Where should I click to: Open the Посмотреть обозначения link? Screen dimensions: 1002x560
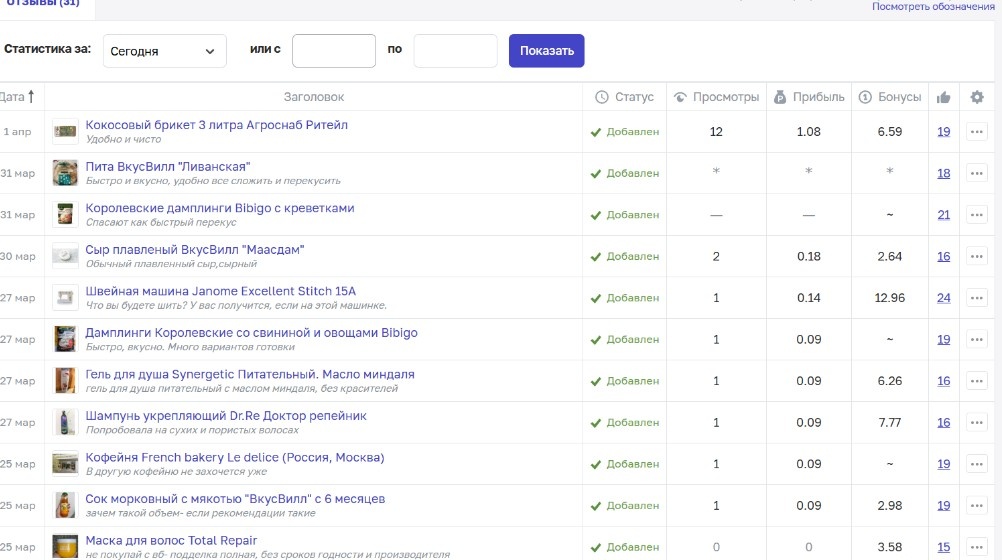click(x=933, y=7)
